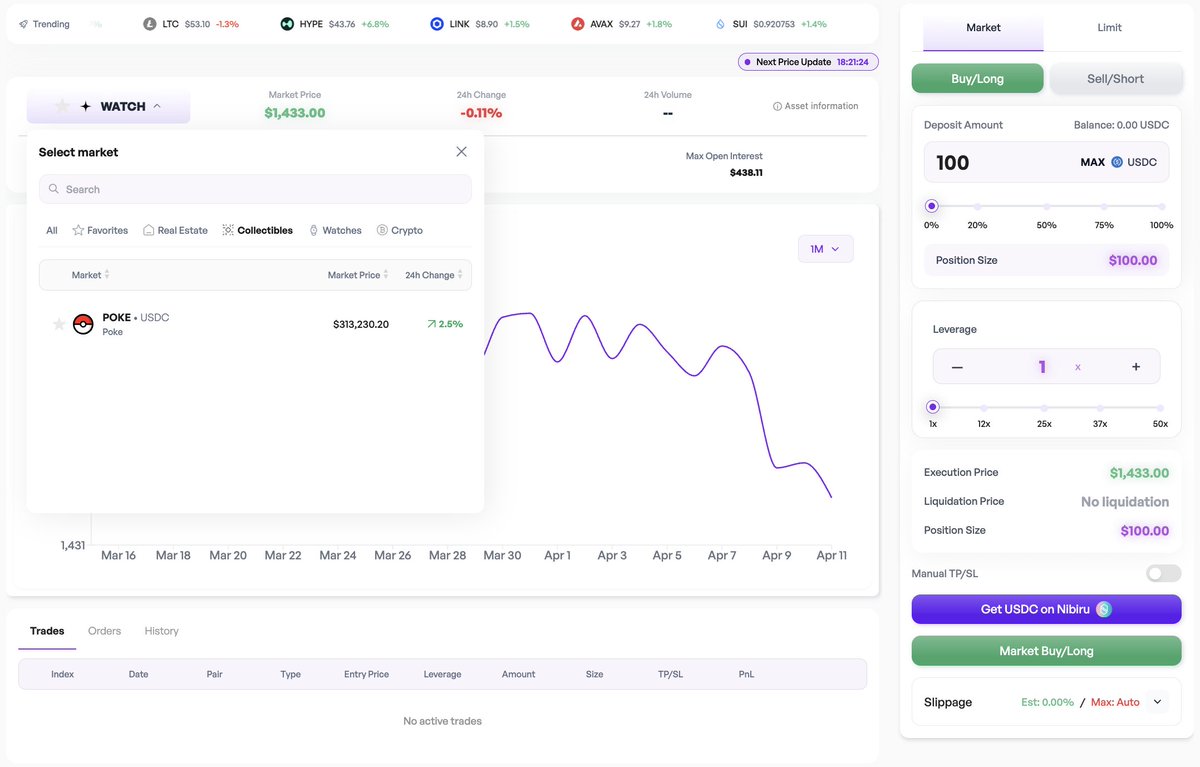The height and width of the screenshot is (767, 1200).
Task: Open the History tab
Action: coord(161,631)
